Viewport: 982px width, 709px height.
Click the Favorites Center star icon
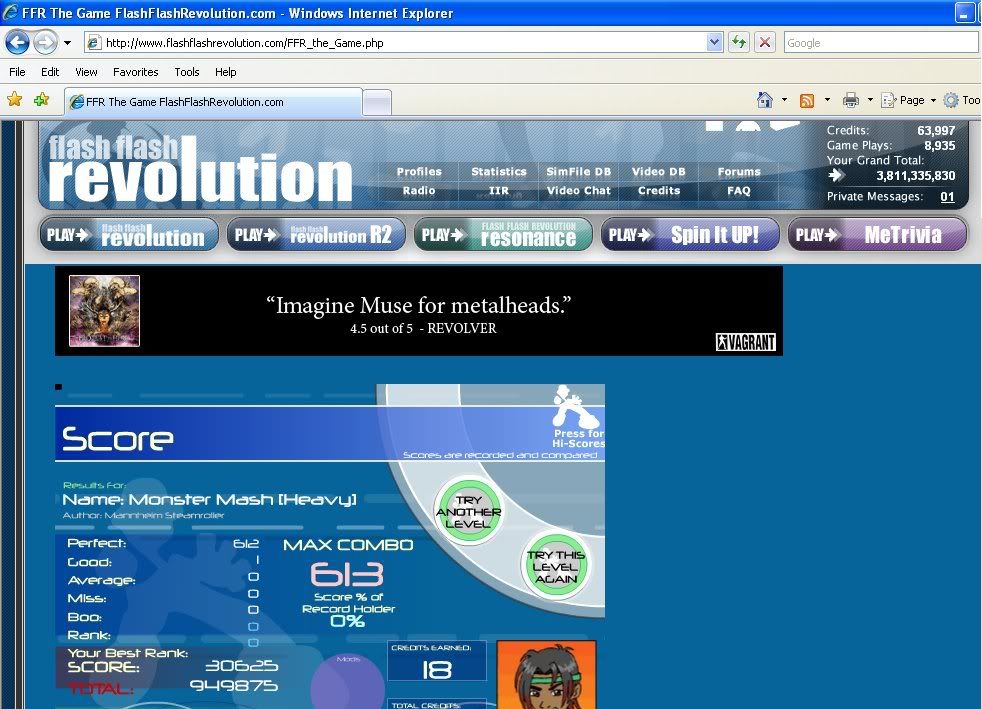click(x=15, y=100)
